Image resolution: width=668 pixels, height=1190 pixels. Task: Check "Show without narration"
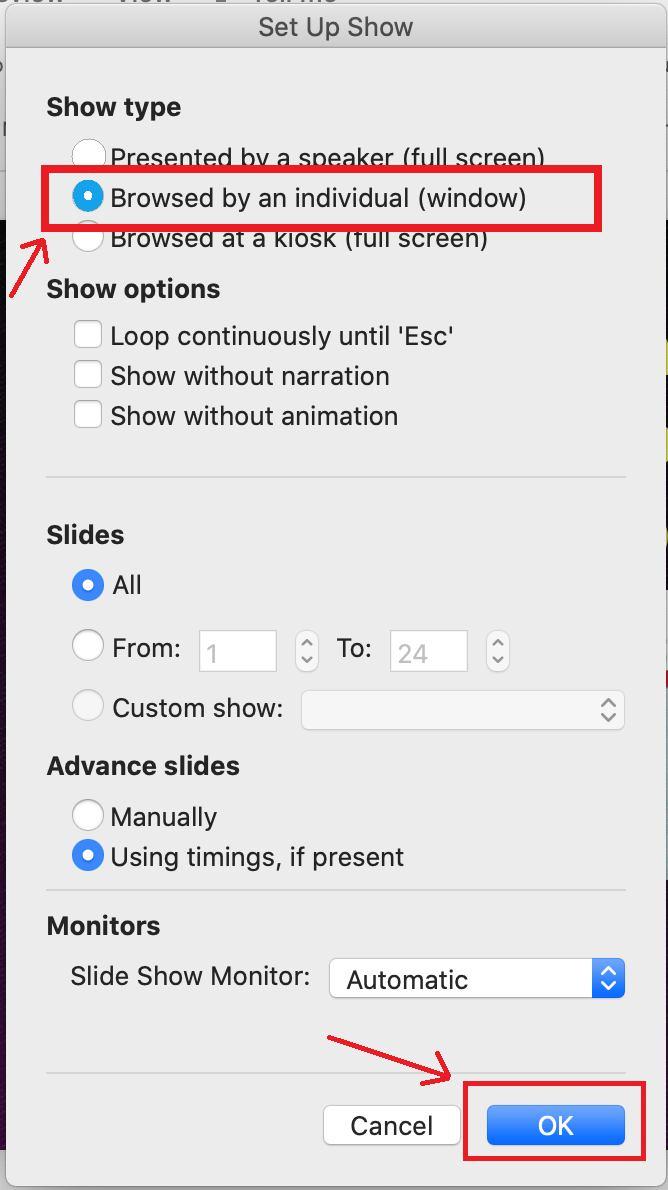point(88,374)
